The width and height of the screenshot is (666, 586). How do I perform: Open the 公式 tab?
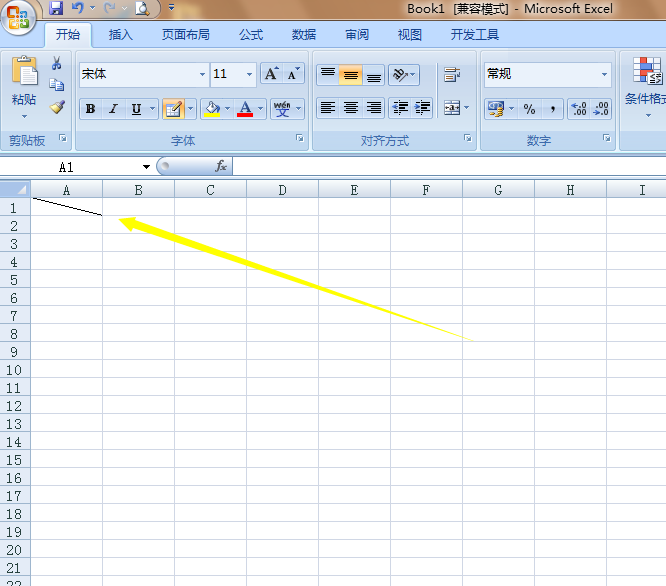click(x=251, y=35)
